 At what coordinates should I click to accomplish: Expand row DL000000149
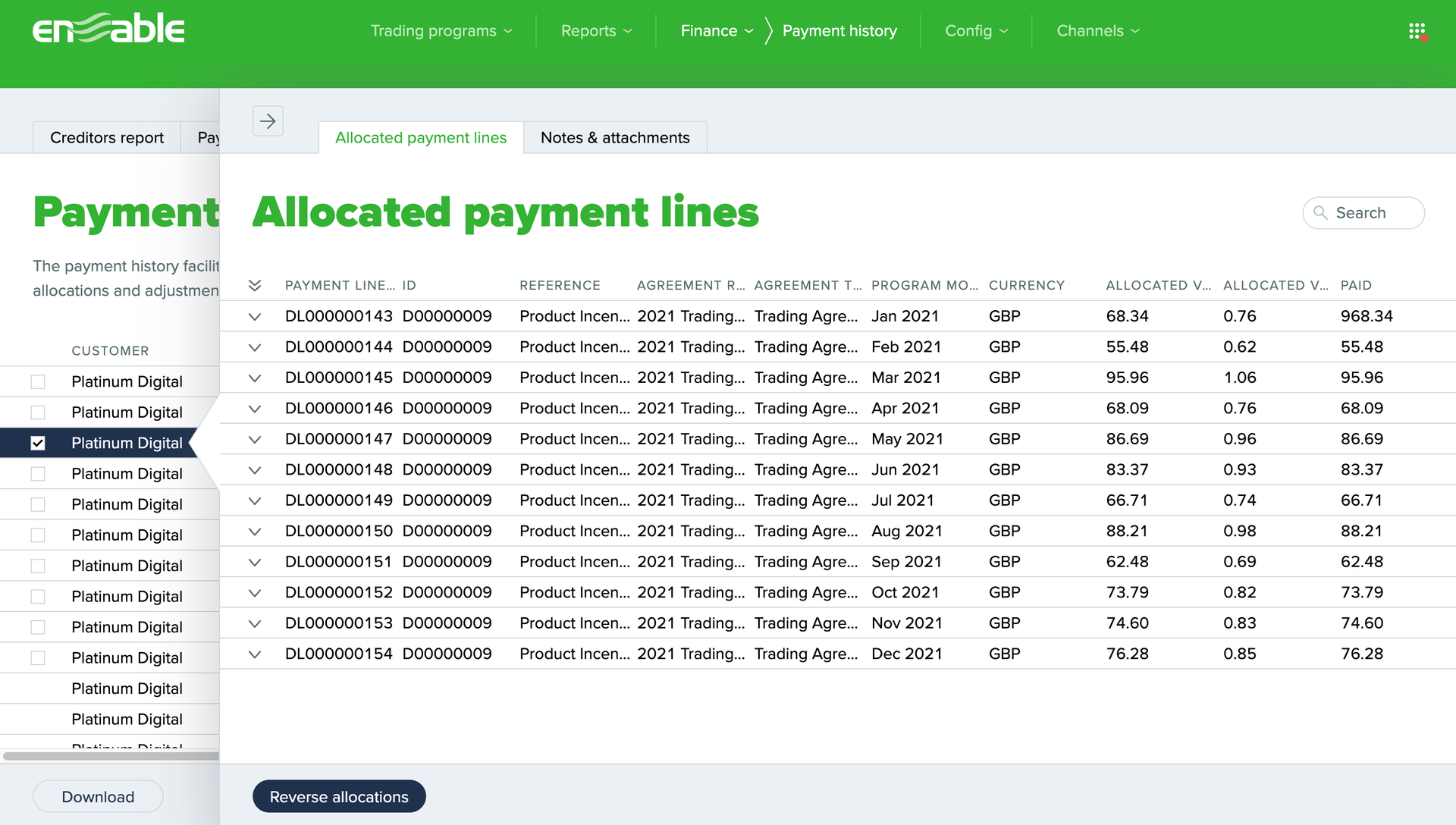tap(255, 501)
